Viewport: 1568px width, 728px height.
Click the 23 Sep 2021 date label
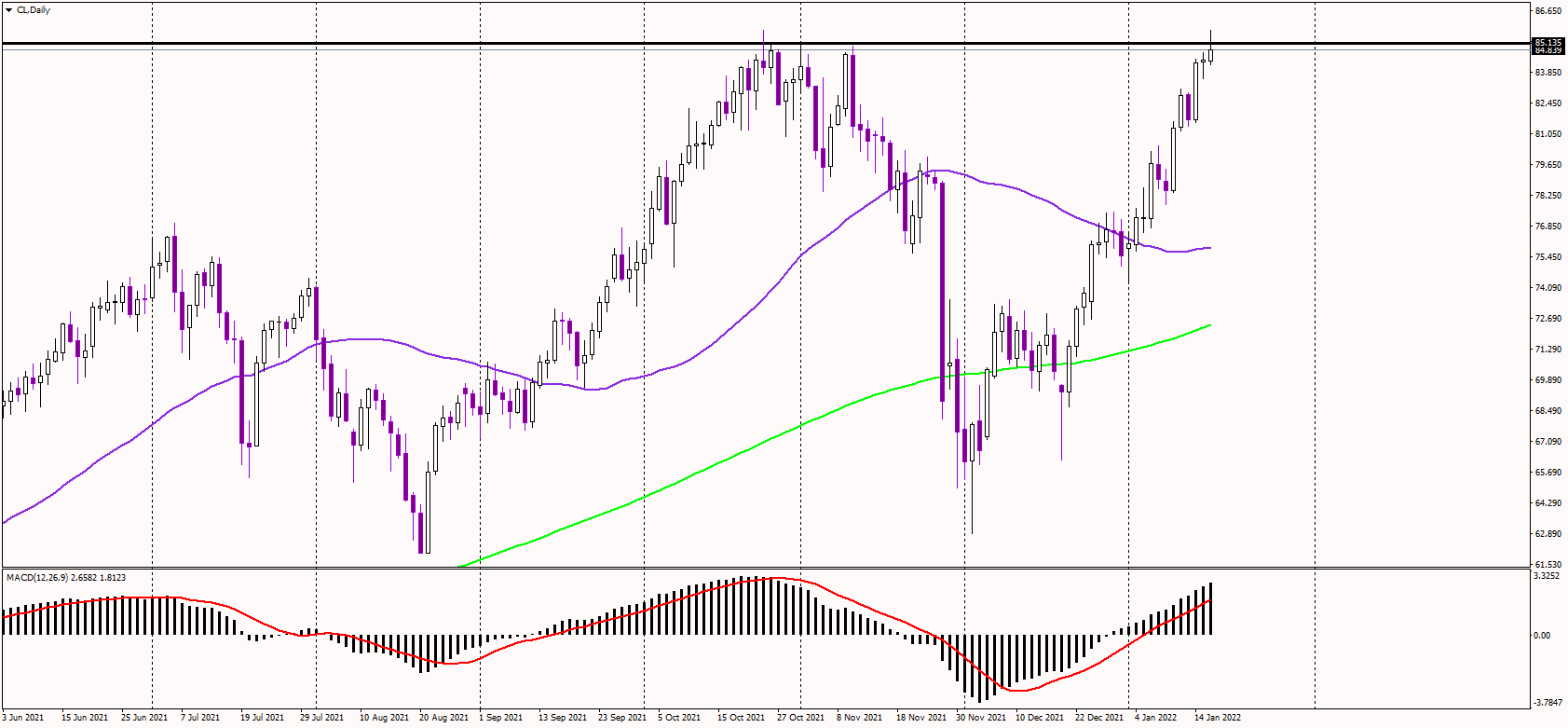622,718
